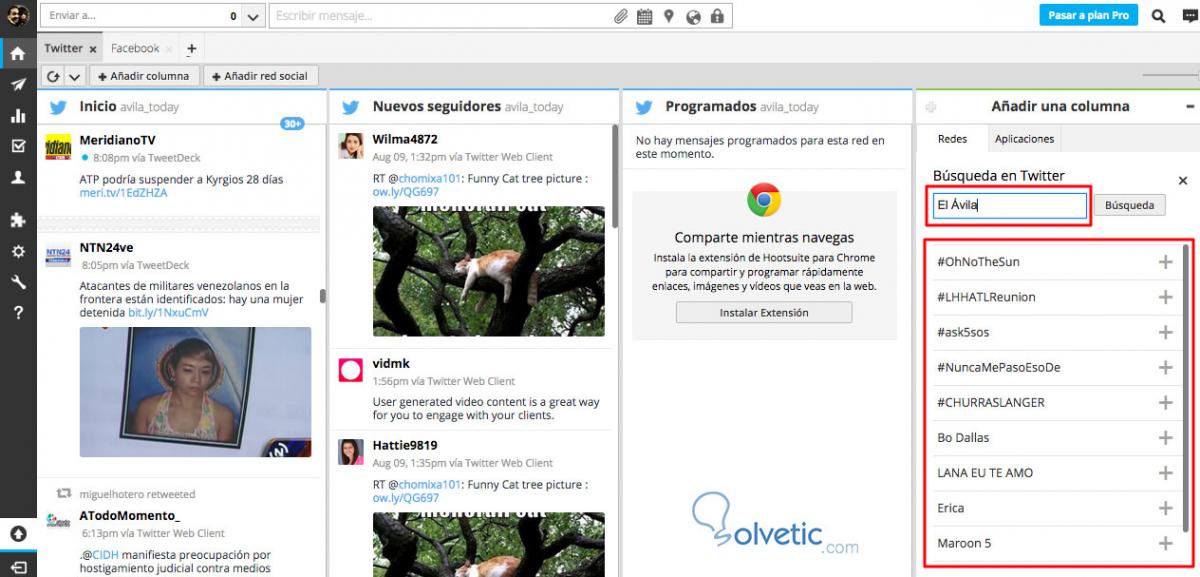Click Pasar a plan Pro button
This screenshot has height=577, width=1200.
1089,16
